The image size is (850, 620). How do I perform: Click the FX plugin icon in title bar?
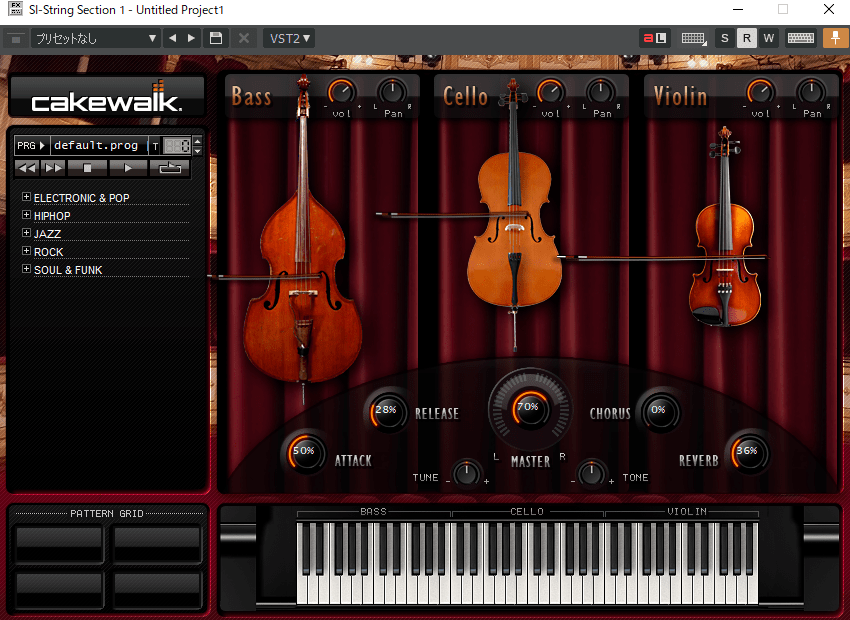click(x=15, y=9)
